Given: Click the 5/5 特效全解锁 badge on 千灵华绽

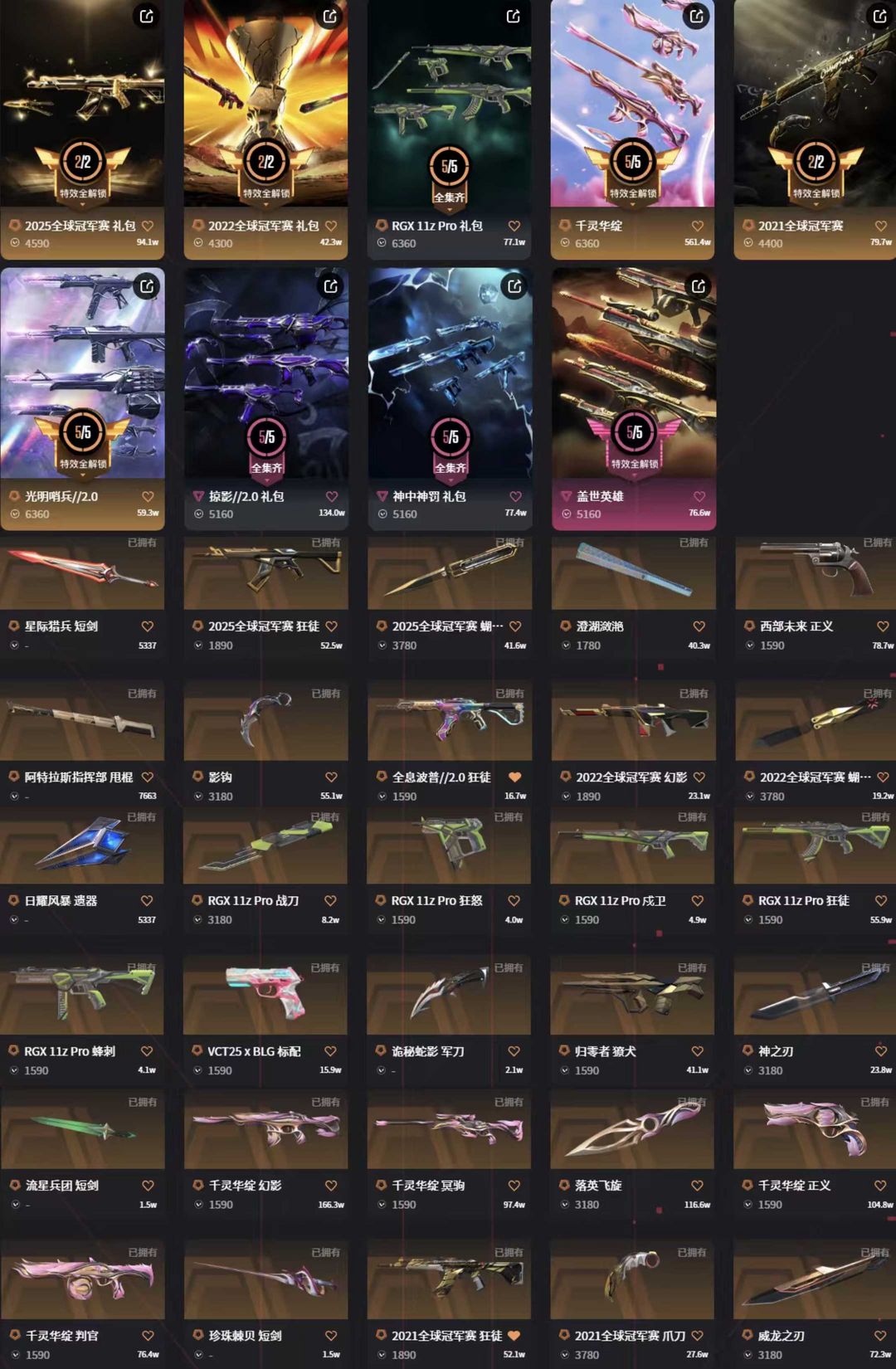Looking at the screenshot, I should (633, 172).
